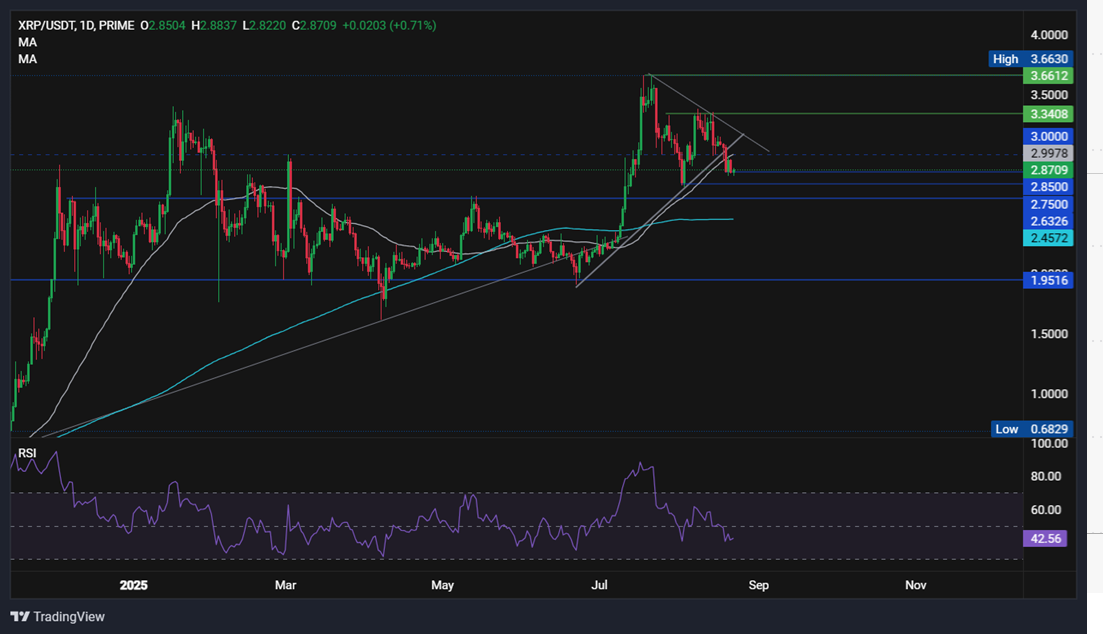This screenshot has width=1103, height=634.
Task: Click the 1.5000 price axis label
Action: coord(1049,334)
